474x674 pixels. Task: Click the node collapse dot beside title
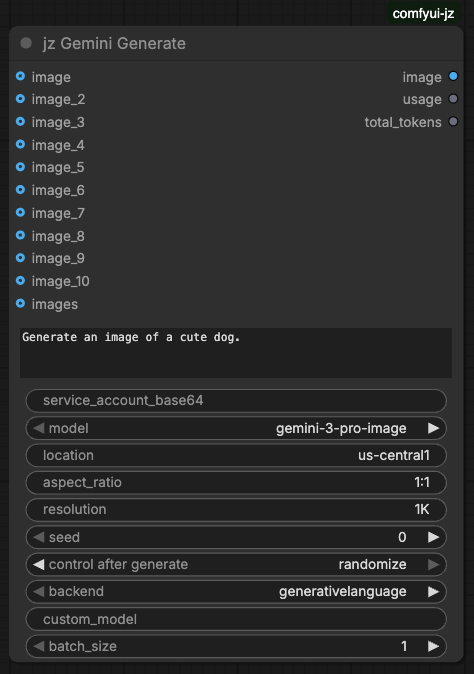point(26,43)
